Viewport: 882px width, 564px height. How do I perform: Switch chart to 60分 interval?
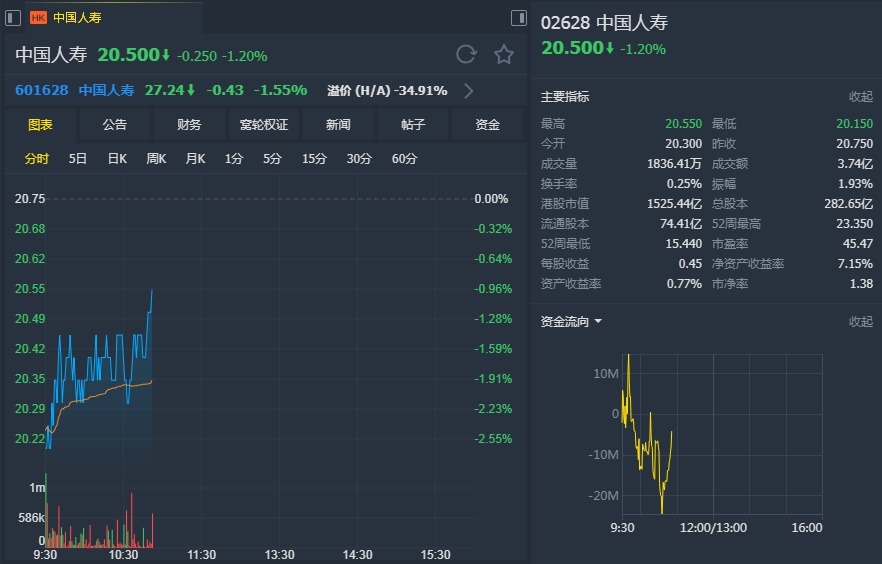pos(404,159)
